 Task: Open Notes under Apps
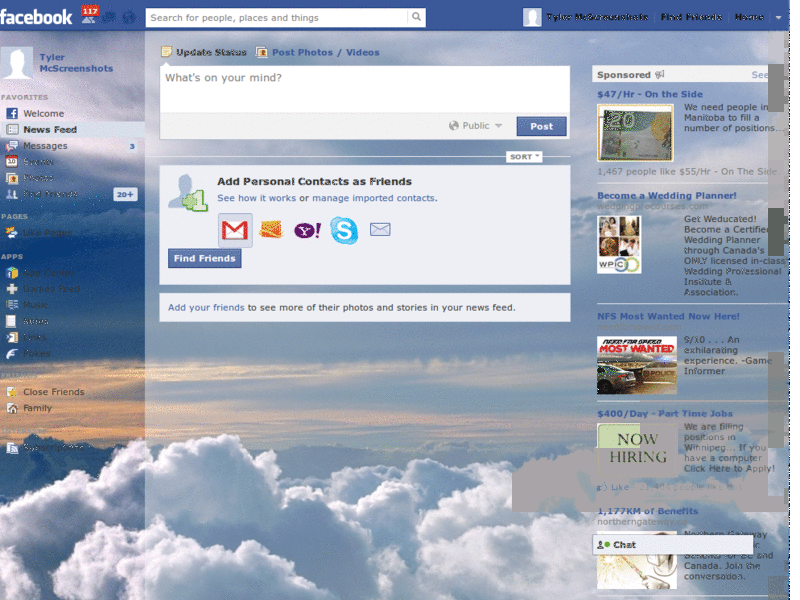point(35,321)
